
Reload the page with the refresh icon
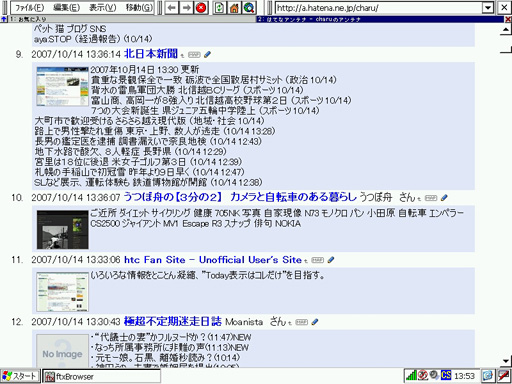click(219, 7)
